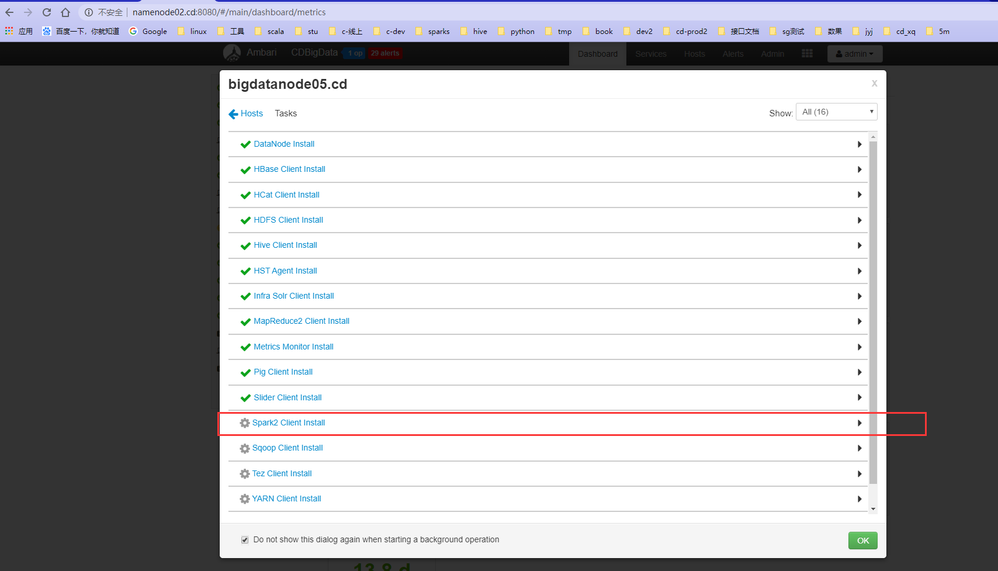Switch to the Services tab

coord(650,53)
